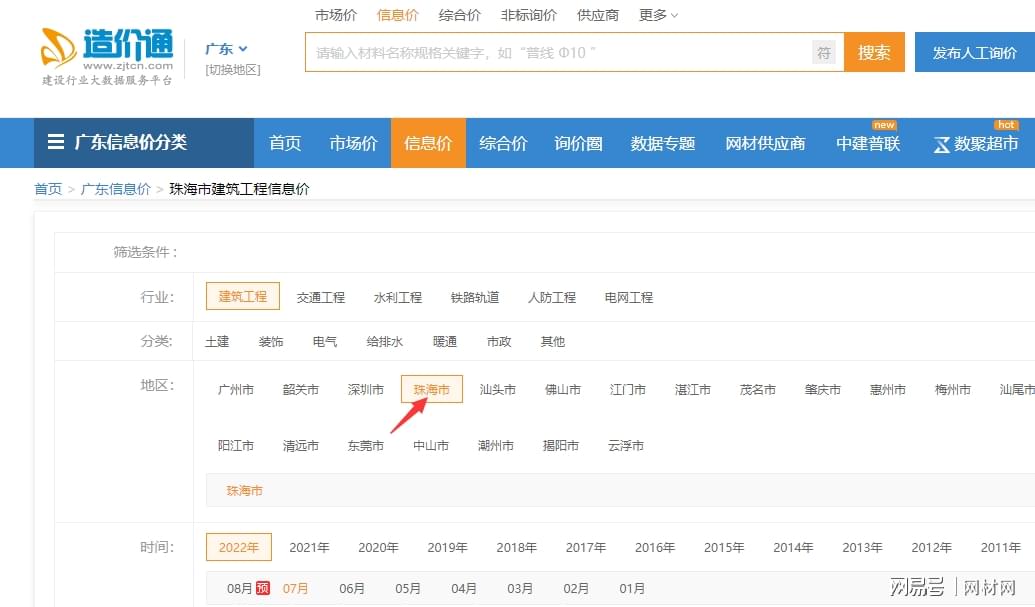Select 人防工程 industry filter

(552, 298)
